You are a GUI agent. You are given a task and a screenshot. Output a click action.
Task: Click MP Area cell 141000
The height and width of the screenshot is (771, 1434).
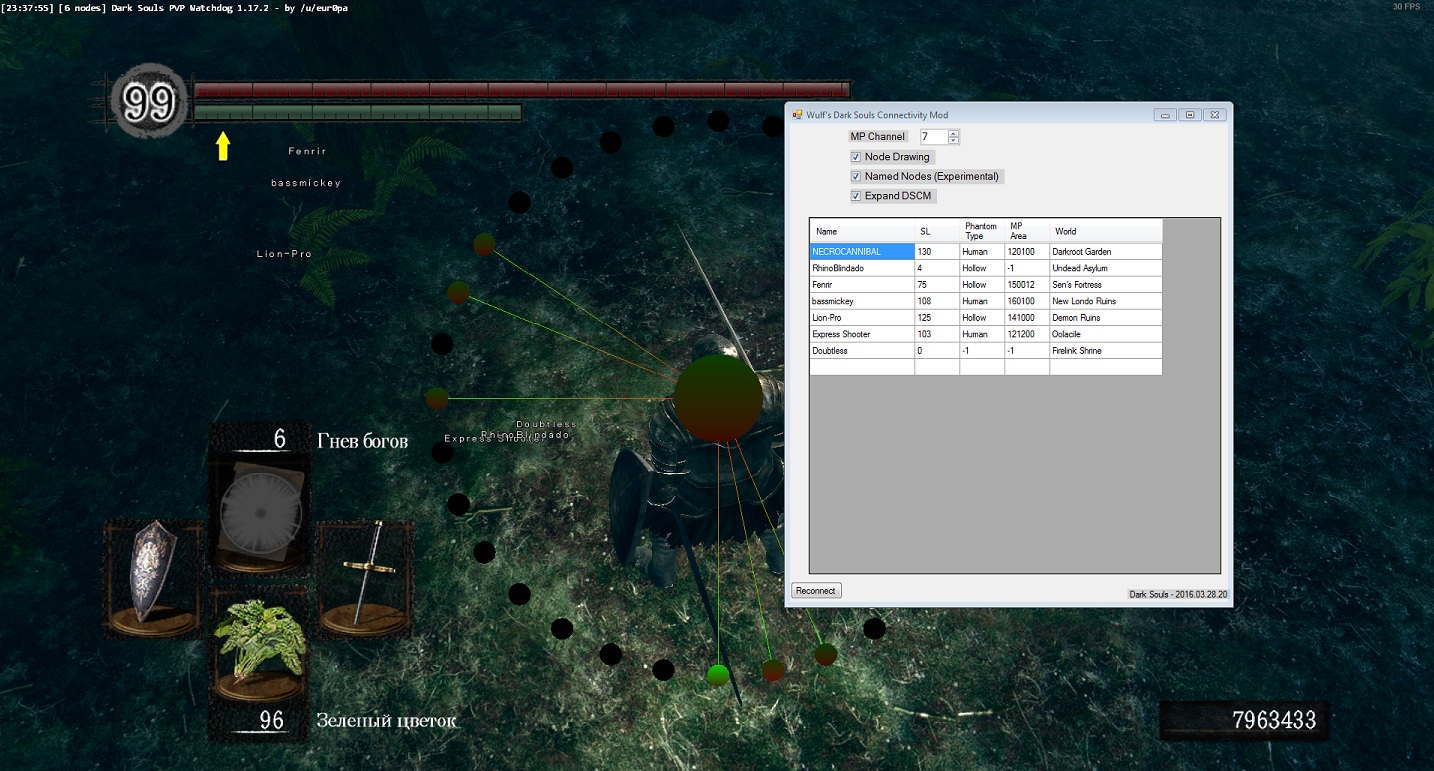(1027, 318)
